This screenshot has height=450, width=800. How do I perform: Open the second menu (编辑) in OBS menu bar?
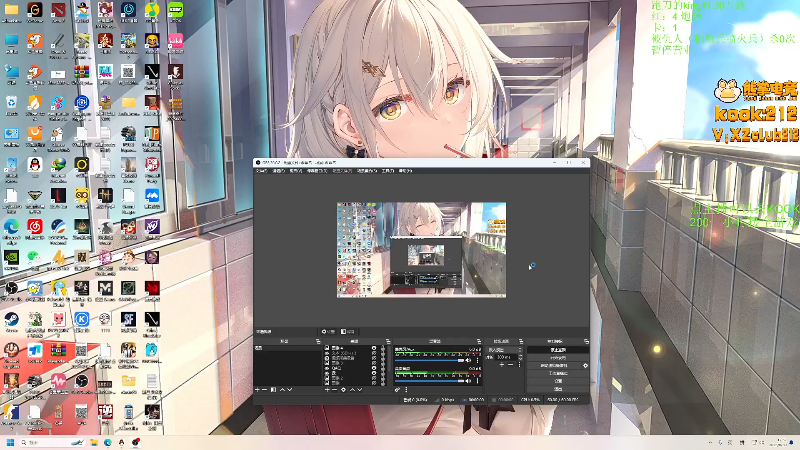tap(279, 171)
